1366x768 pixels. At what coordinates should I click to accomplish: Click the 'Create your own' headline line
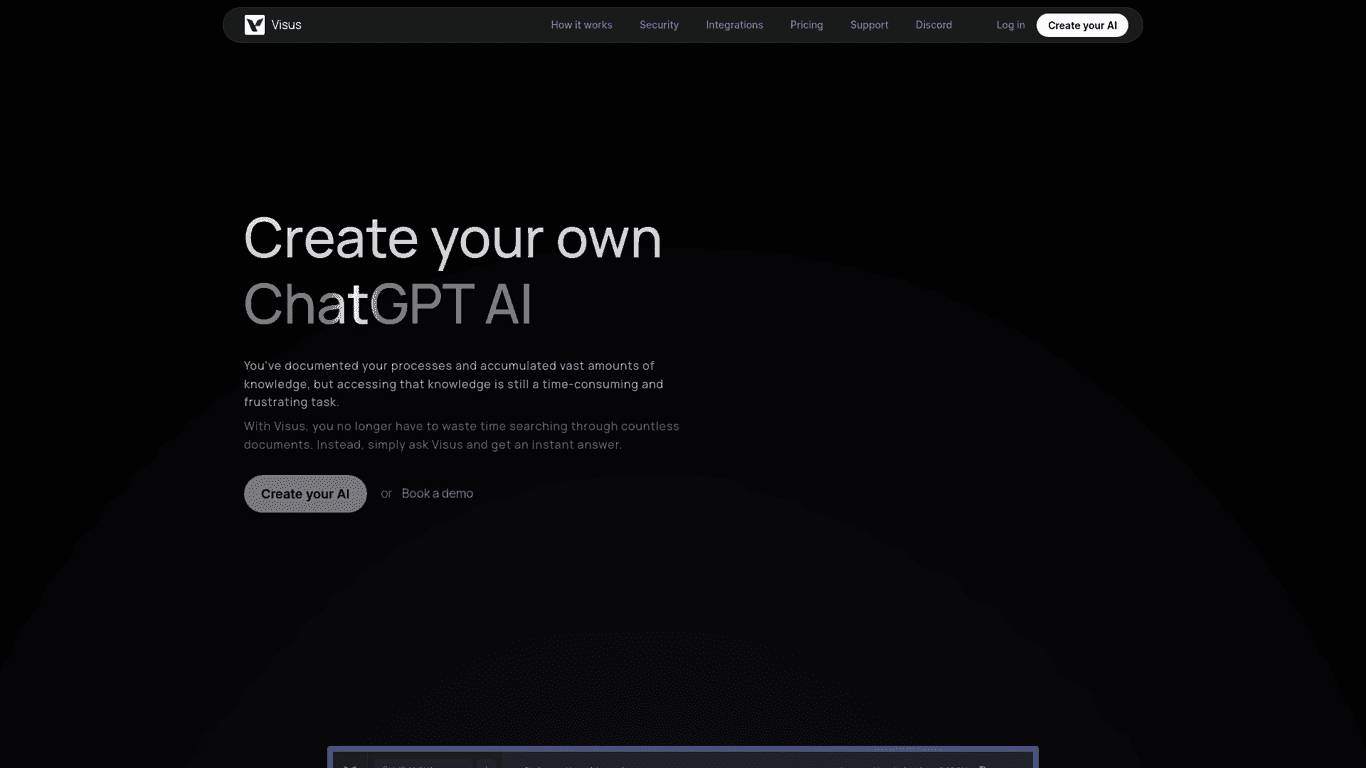coord(452,238)
